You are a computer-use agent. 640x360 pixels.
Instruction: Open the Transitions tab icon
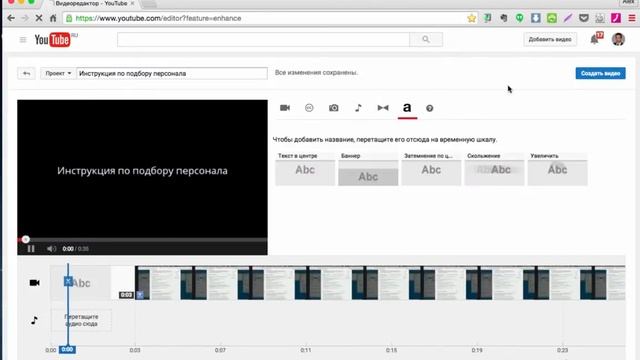pyautogui.click(x=383, y=108)
